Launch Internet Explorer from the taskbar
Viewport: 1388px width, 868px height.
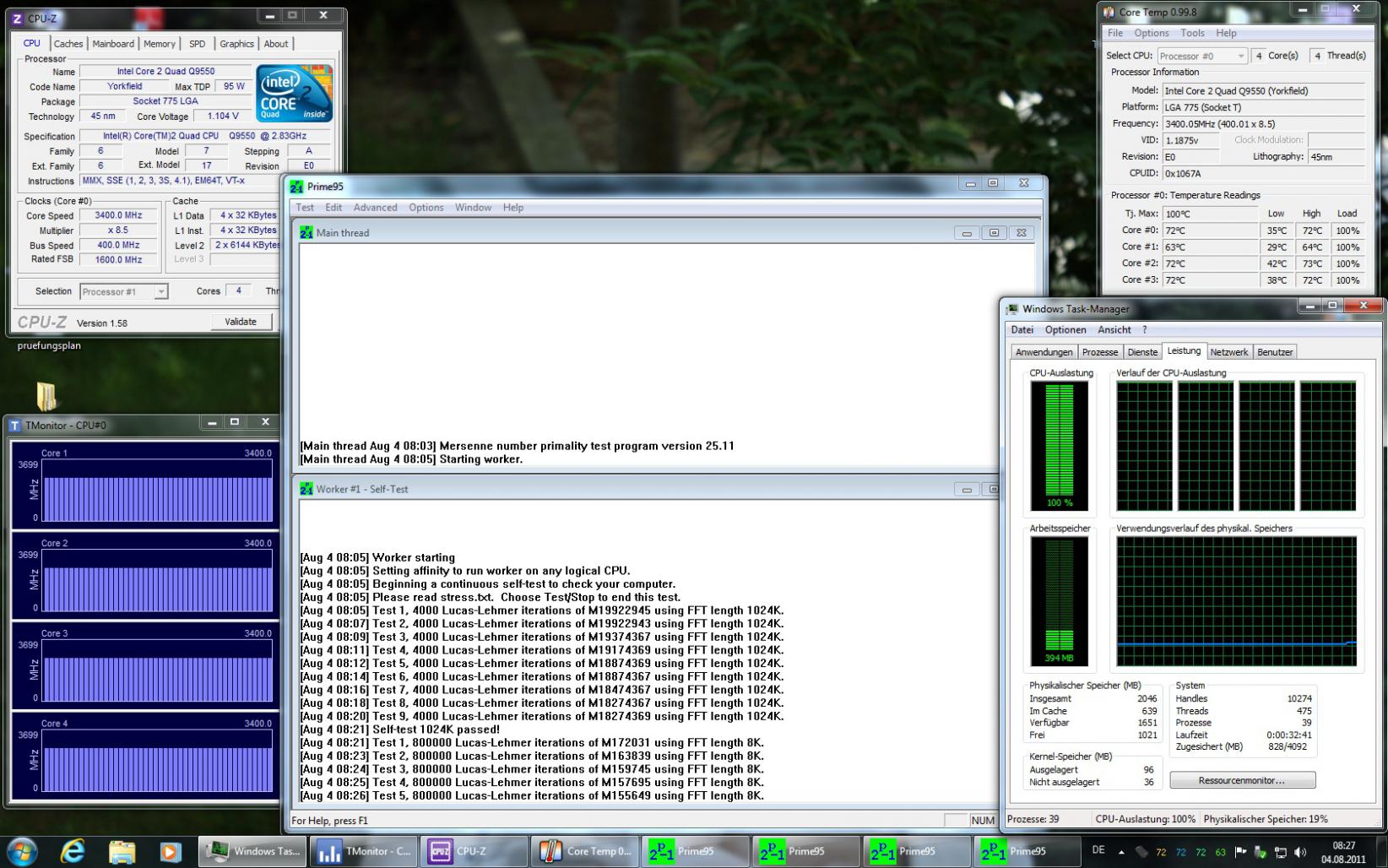[x=73, y=851]
